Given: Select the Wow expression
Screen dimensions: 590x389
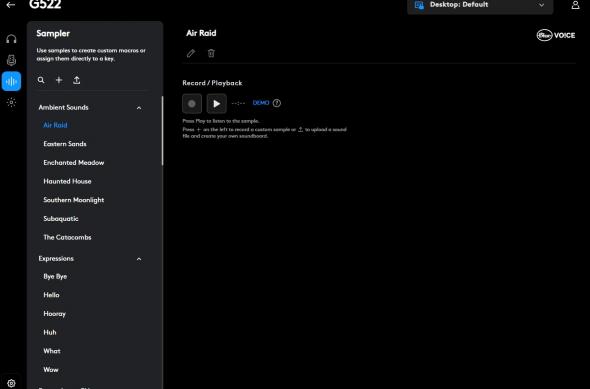Looking at the screenshot, I should click(x=51, y=370).
